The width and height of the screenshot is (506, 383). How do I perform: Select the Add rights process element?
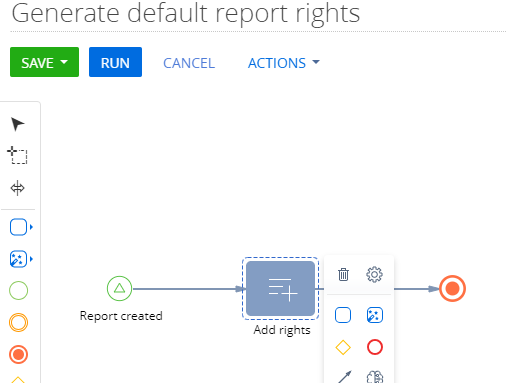click(x=280, y=288)
